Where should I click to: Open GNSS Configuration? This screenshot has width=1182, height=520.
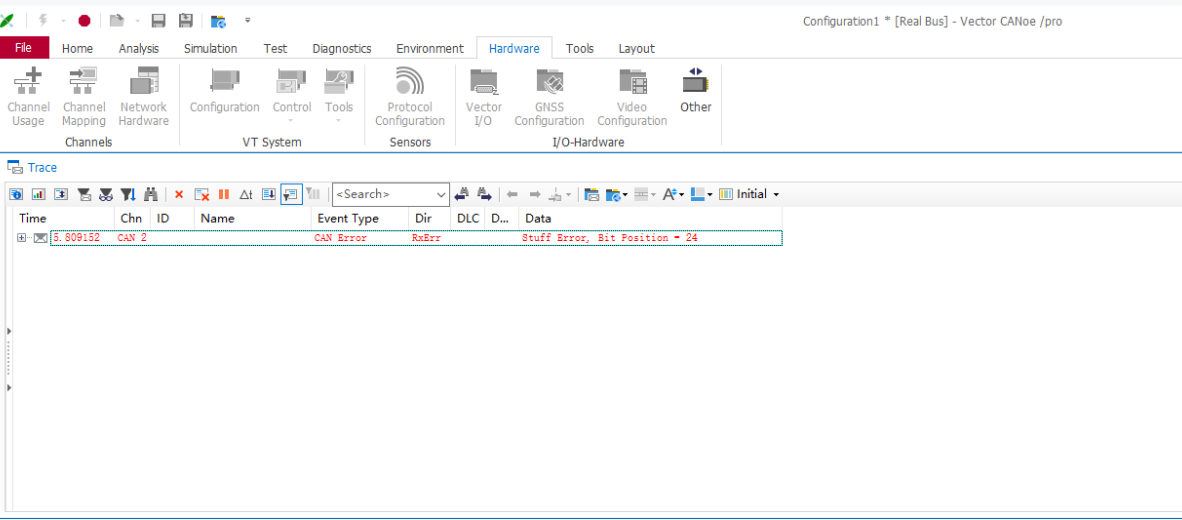click(x=550, y=97)
